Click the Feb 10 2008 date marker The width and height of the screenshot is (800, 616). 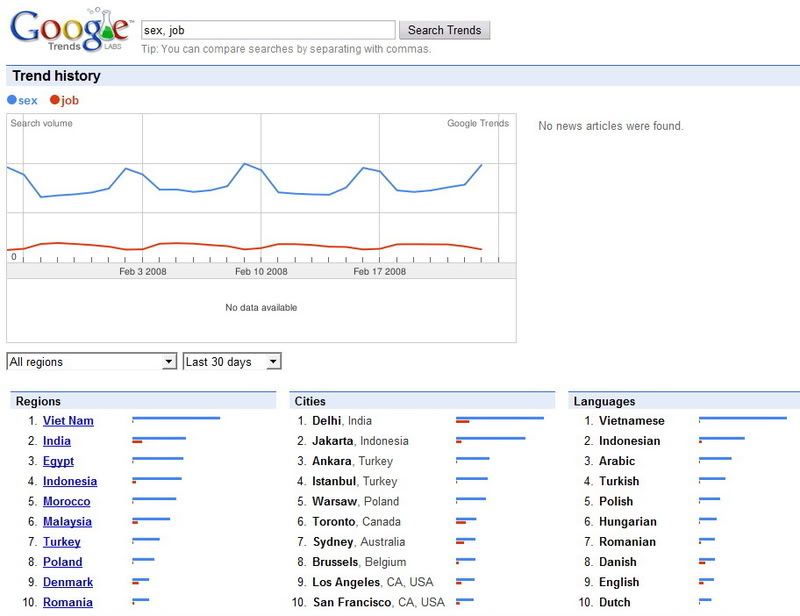261,271
